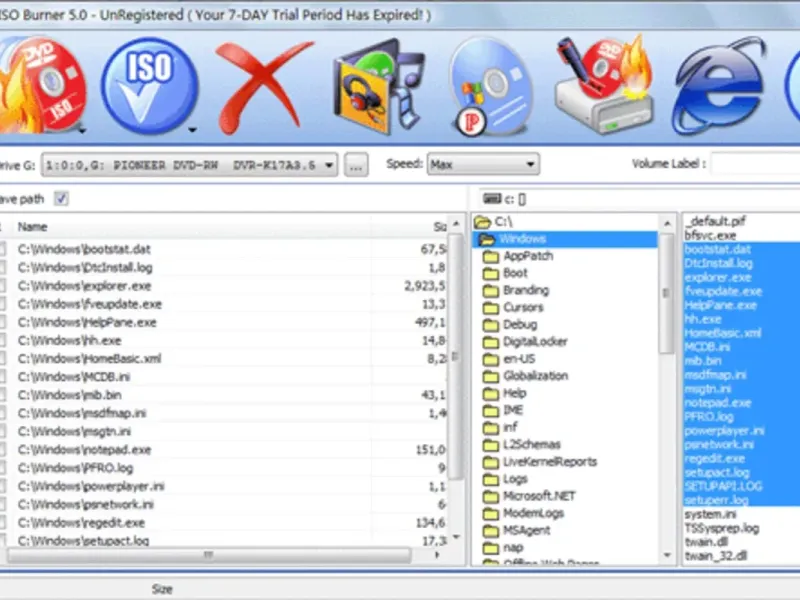Open the Logs folder
This screenshot has width=800, height=600.
click(x=505, y=479)
